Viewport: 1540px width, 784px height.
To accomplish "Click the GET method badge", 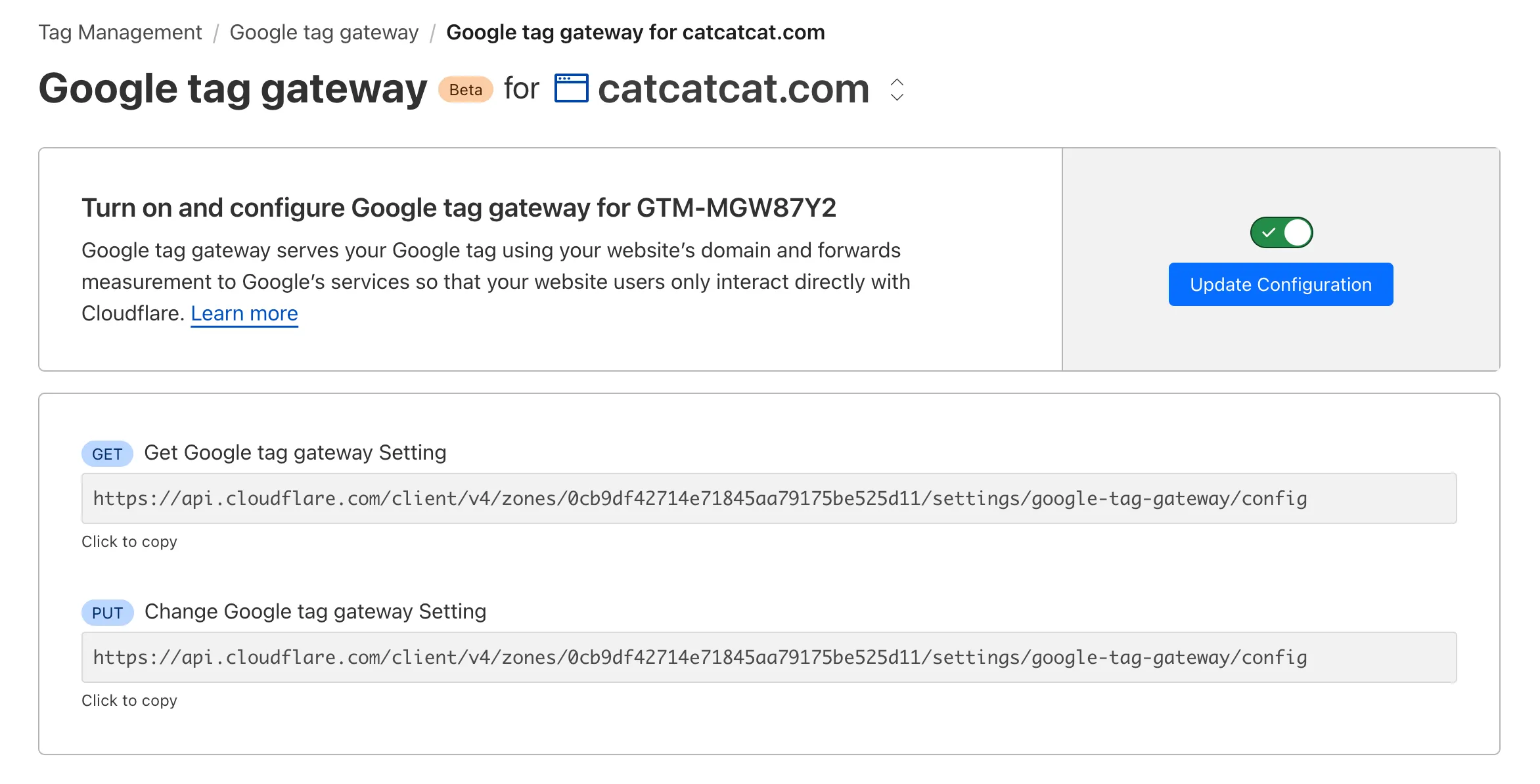I will [107, 454].
